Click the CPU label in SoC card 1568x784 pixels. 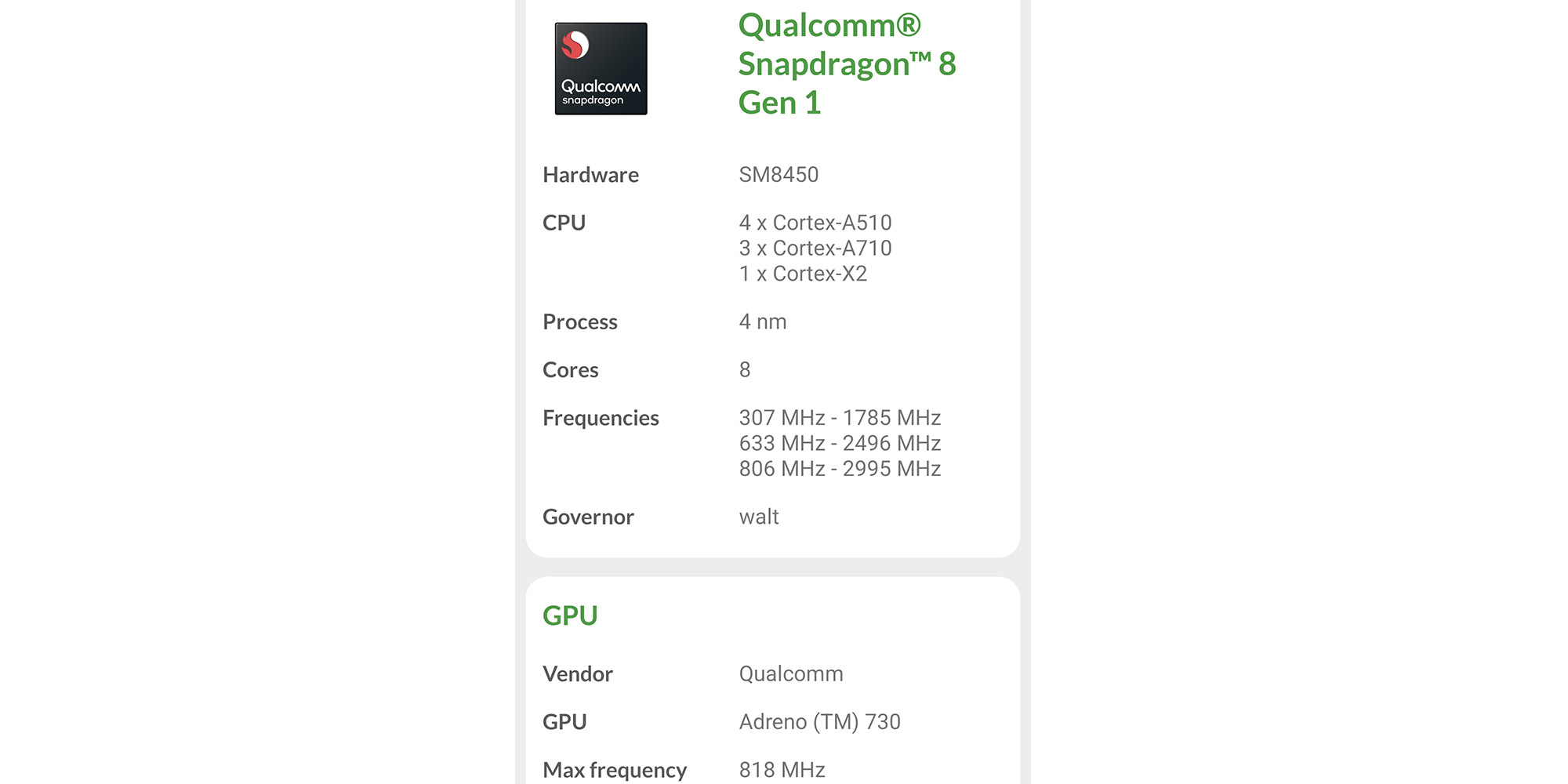pos(564,223)
